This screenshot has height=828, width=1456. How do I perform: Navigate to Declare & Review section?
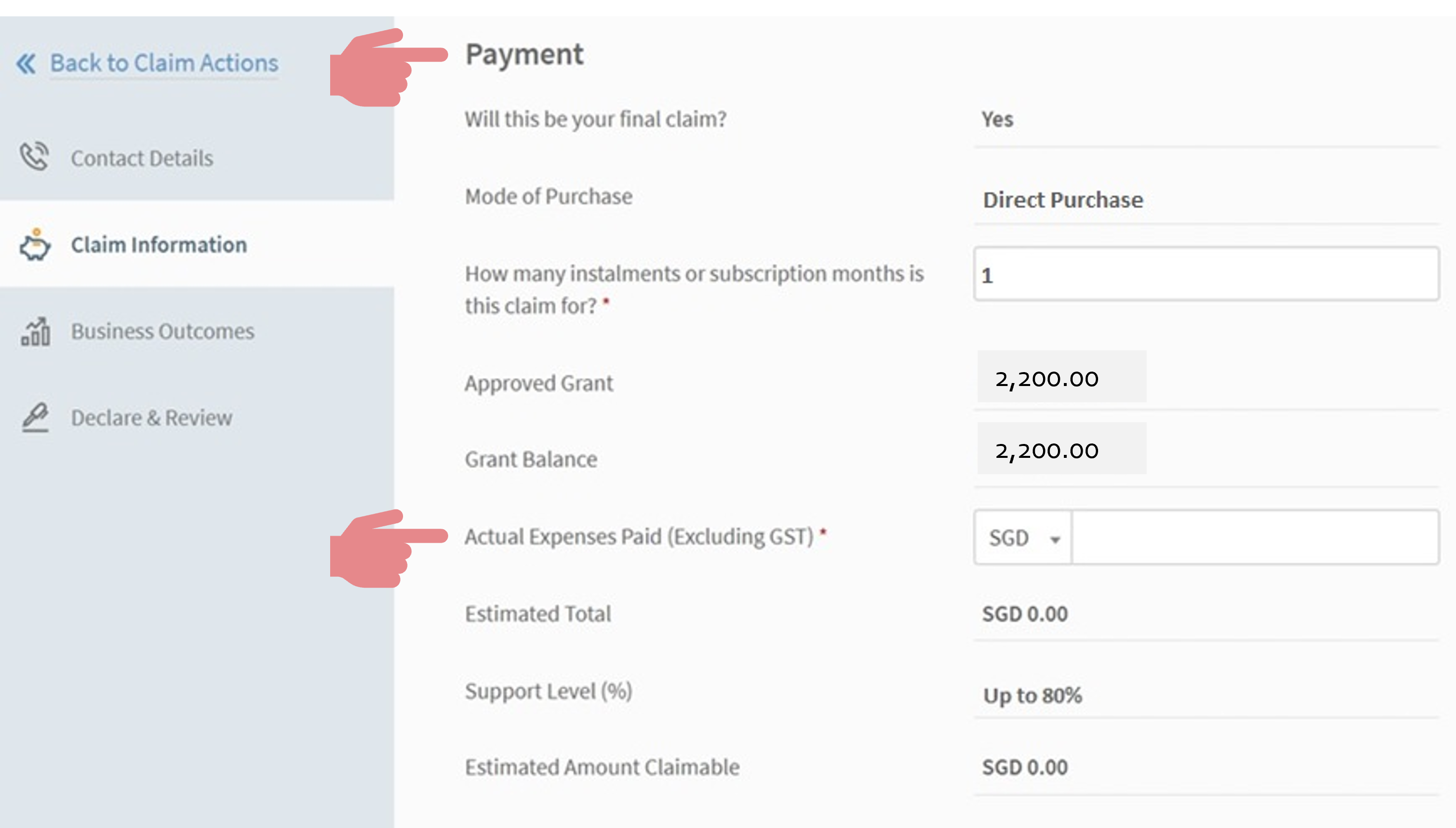pyautogui.click(x=151, y=418)
